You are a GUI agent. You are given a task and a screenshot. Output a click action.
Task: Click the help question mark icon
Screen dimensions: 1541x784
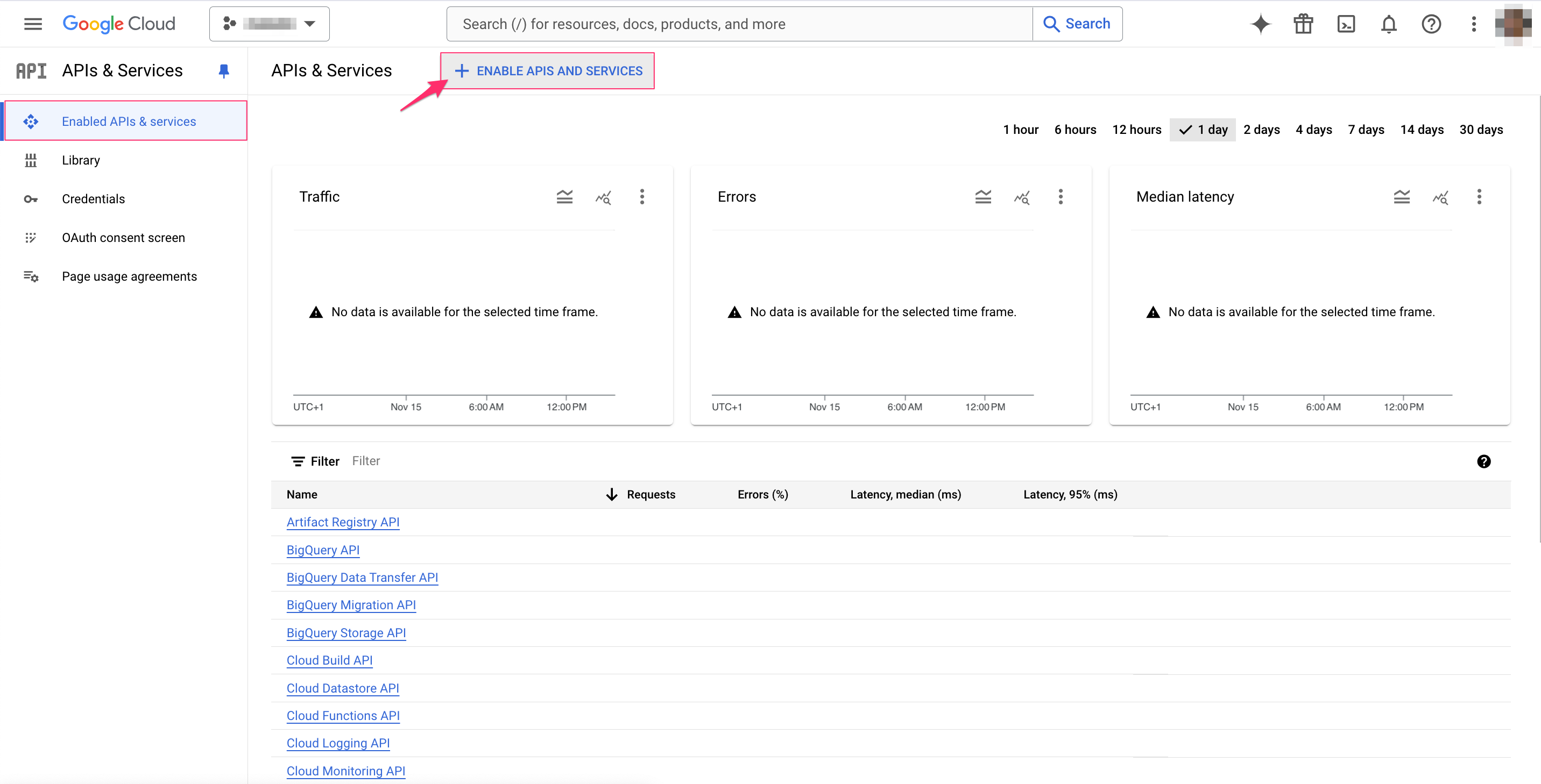[x=1431, y=24]
